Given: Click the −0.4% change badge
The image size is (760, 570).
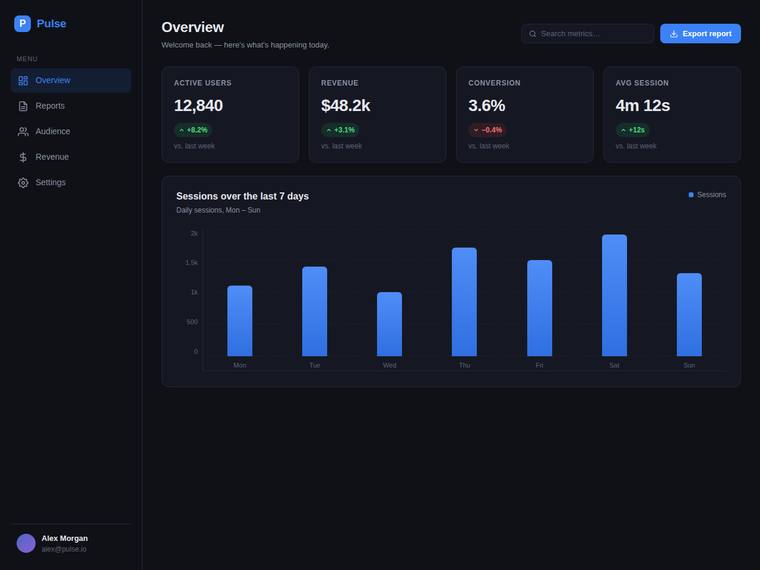Looking at the screenshot, I should point(488,130).
